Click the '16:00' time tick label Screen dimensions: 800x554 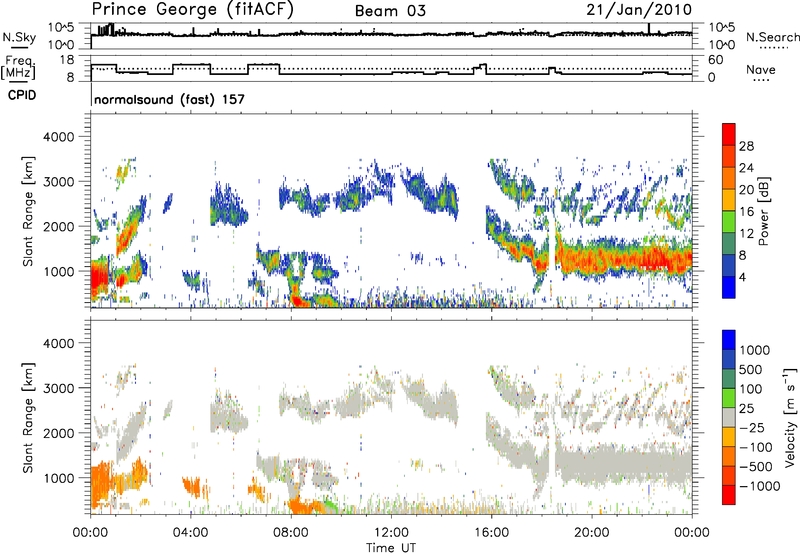(x=491, y=533)
